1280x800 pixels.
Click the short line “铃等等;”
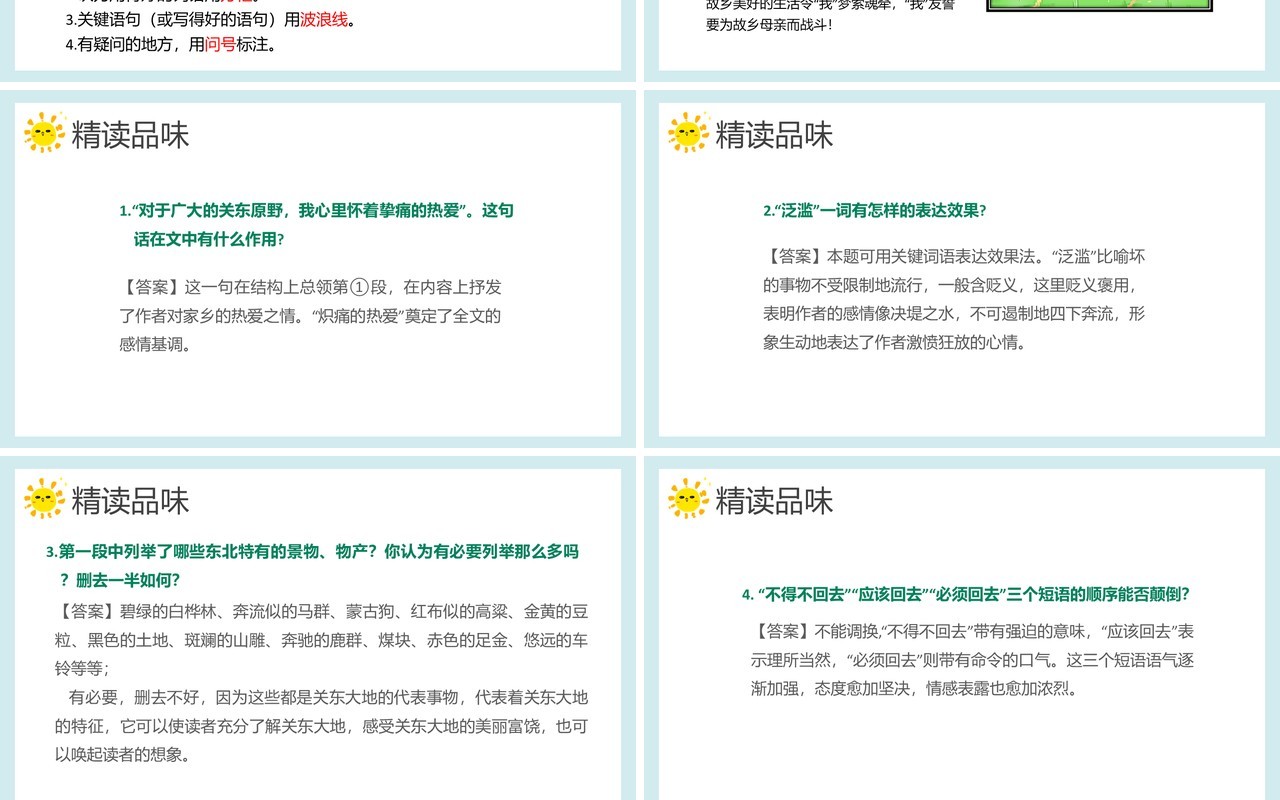82,668
